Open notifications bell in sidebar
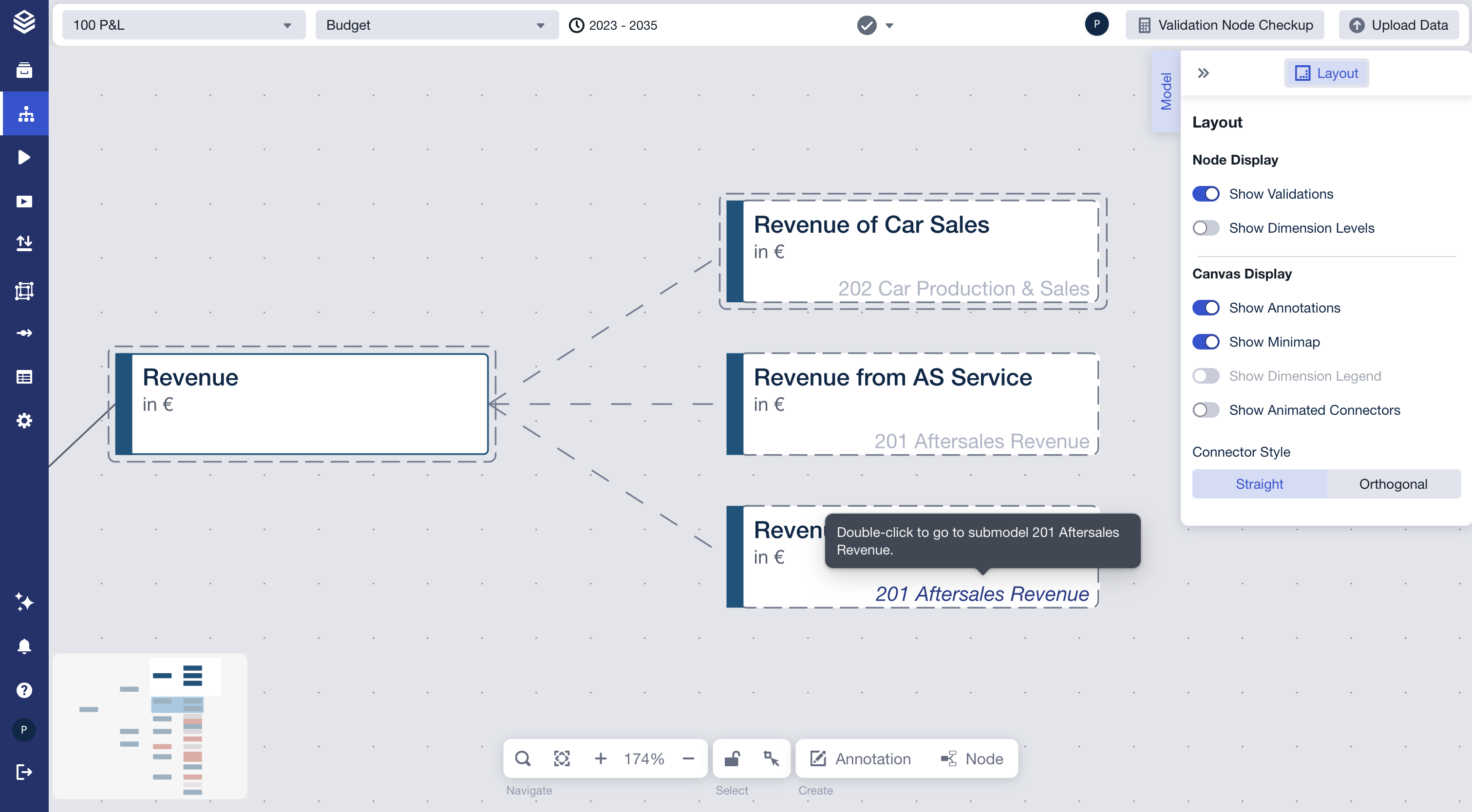 point(24,646)
